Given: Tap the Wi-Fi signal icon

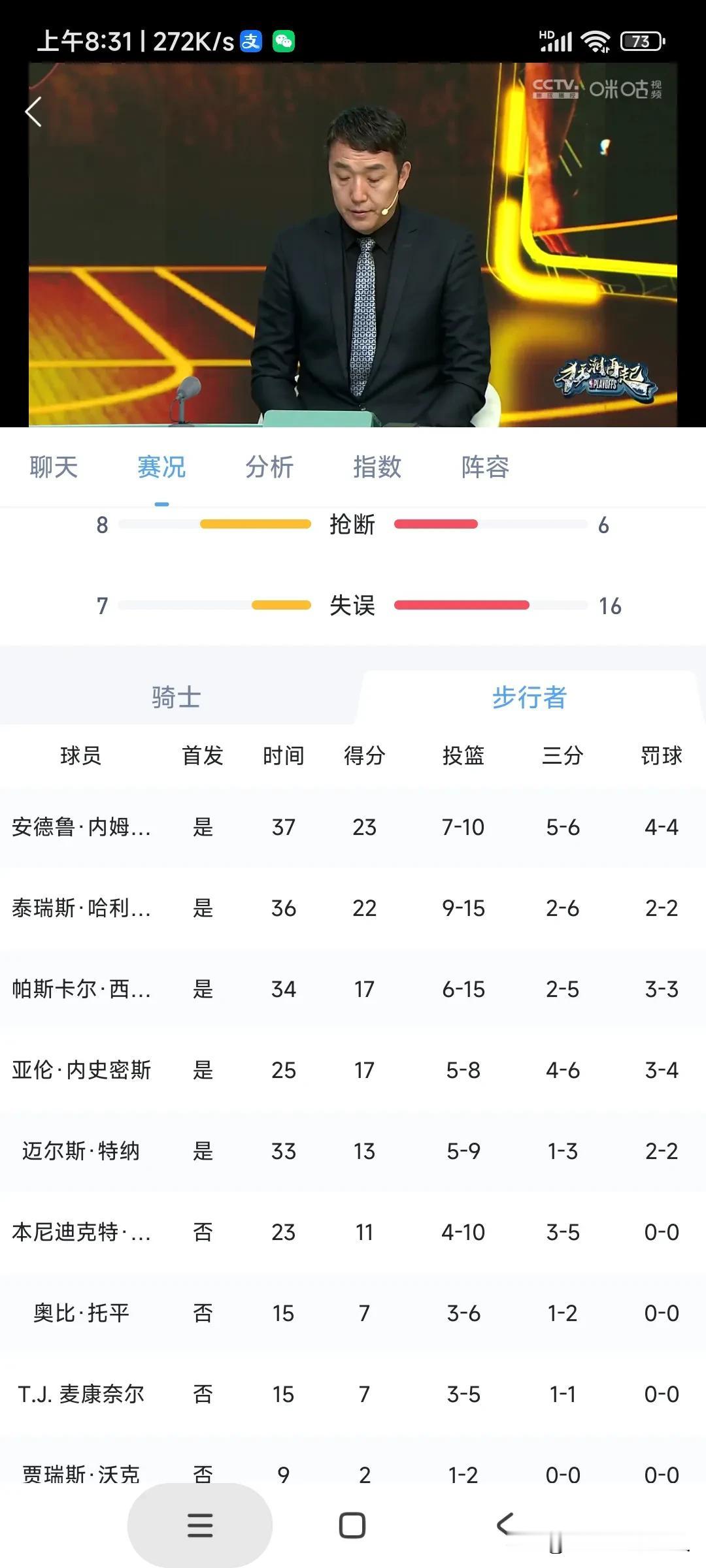Looking at the screenshot, I should pos(596,42).
